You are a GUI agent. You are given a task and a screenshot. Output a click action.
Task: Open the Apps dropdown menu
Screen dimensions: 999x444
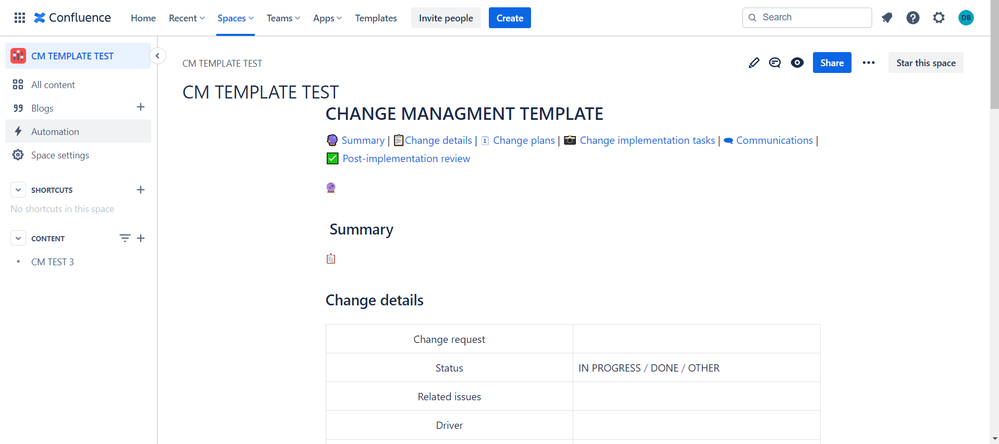click(327, 18)
